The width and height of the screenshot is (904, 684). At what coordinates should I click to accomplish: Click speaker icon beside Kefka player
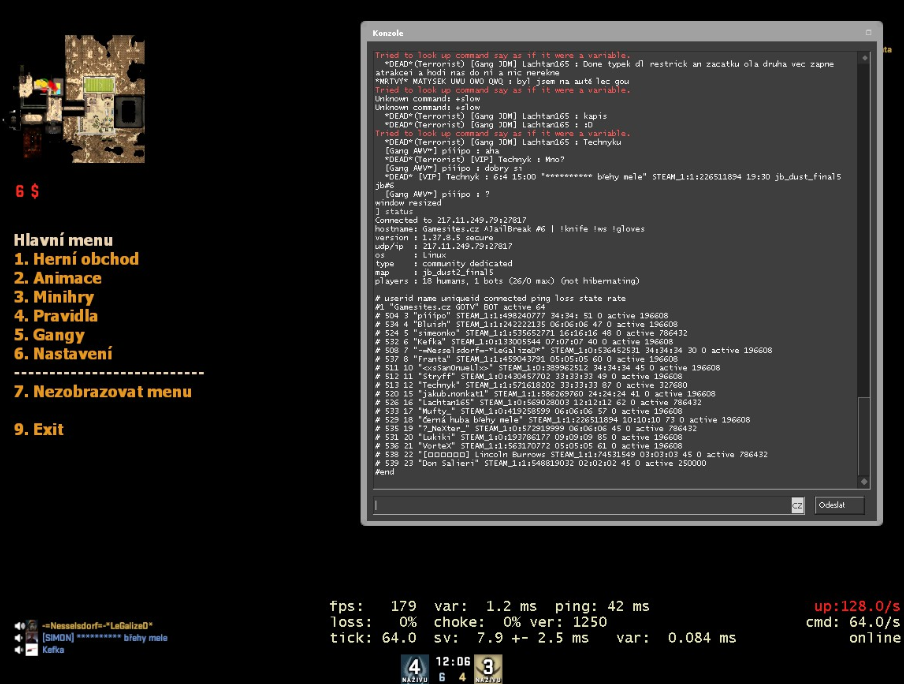19,649
